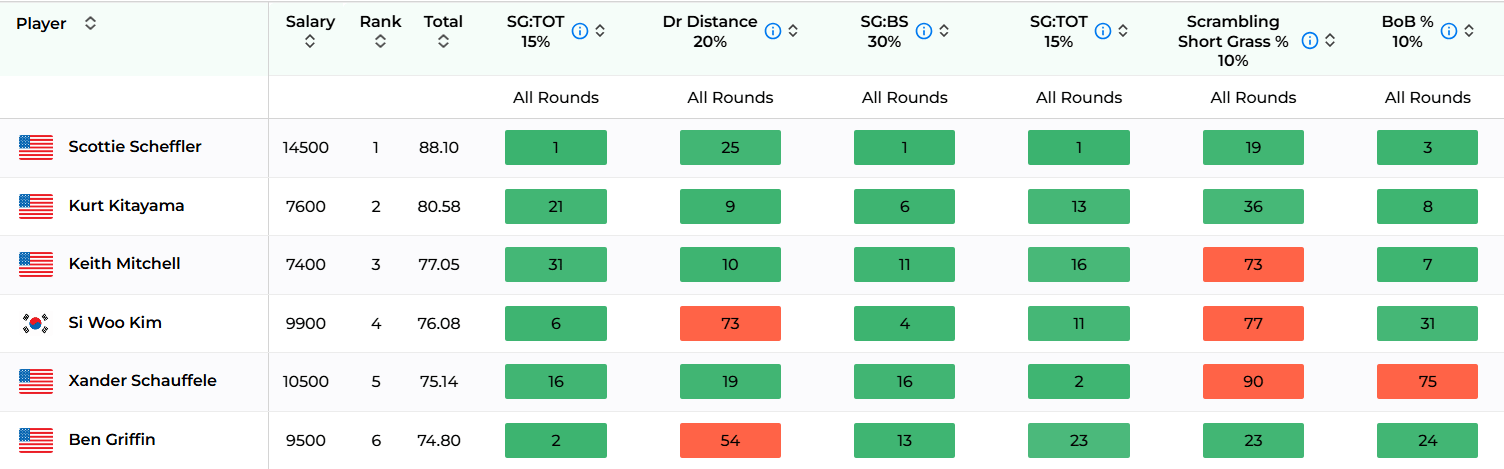Toggle the Rank column sort arrows
The width and height of the screenshot is (1504, 469).
[380, 41]
